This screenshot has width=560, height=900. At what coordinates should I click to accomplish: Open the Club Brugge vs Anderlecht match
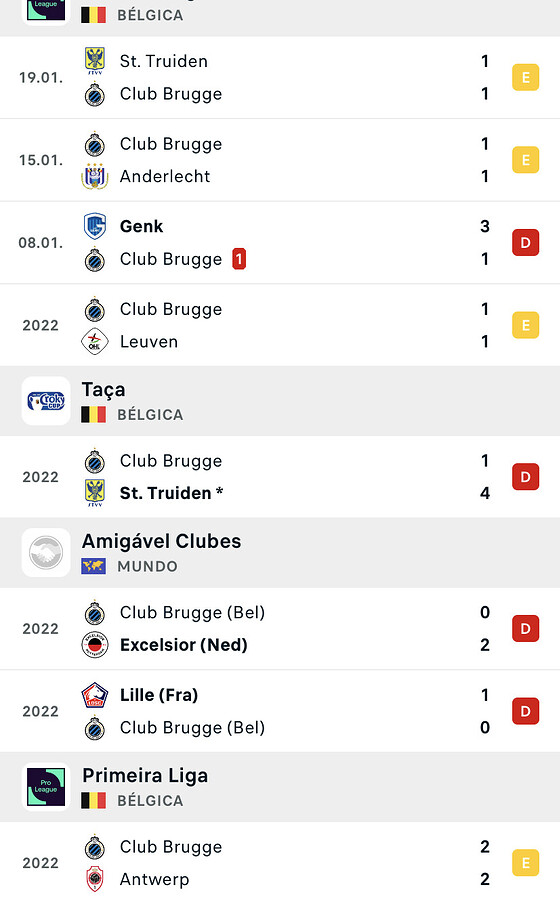(x=280, y=160)
